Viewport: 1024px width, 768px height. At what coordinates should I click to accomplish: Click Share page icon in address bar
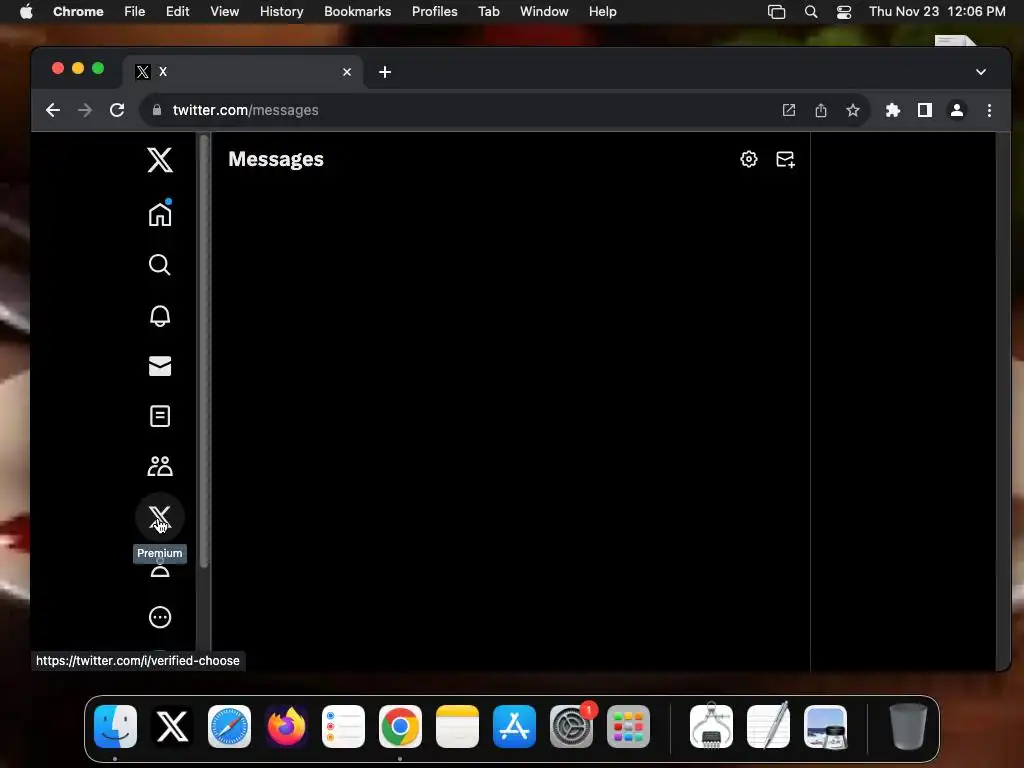tap(821, 110)
